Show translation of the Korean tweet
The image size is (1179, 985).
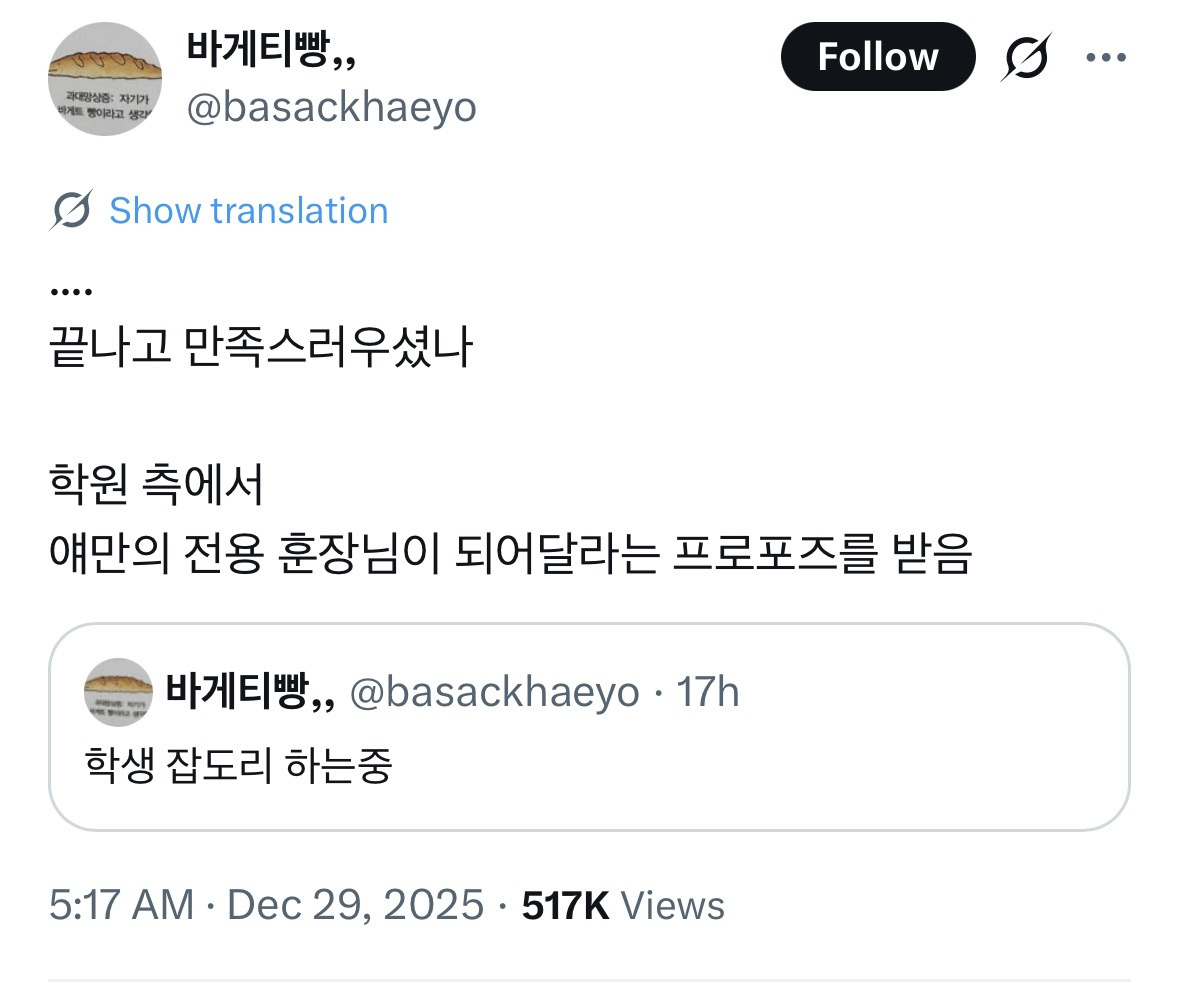point(247,210)
